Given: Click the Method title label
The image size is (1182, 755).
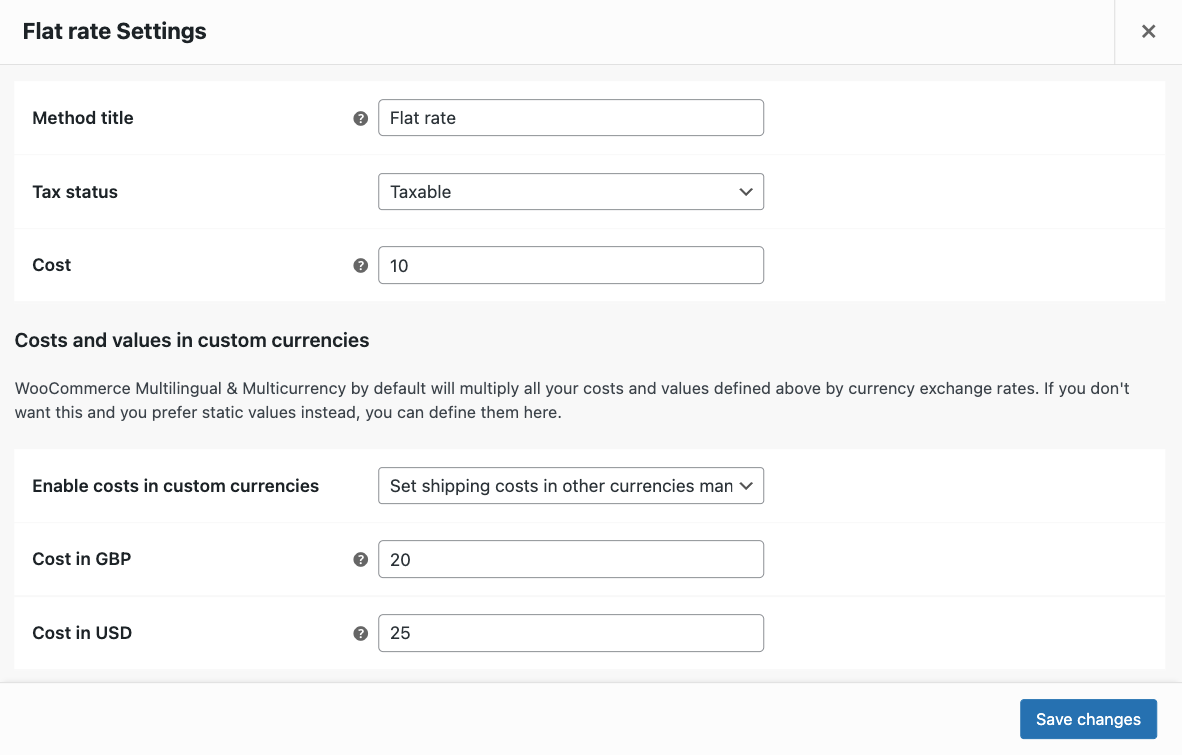Looking at the screenshot, I should tap(83, 117).
